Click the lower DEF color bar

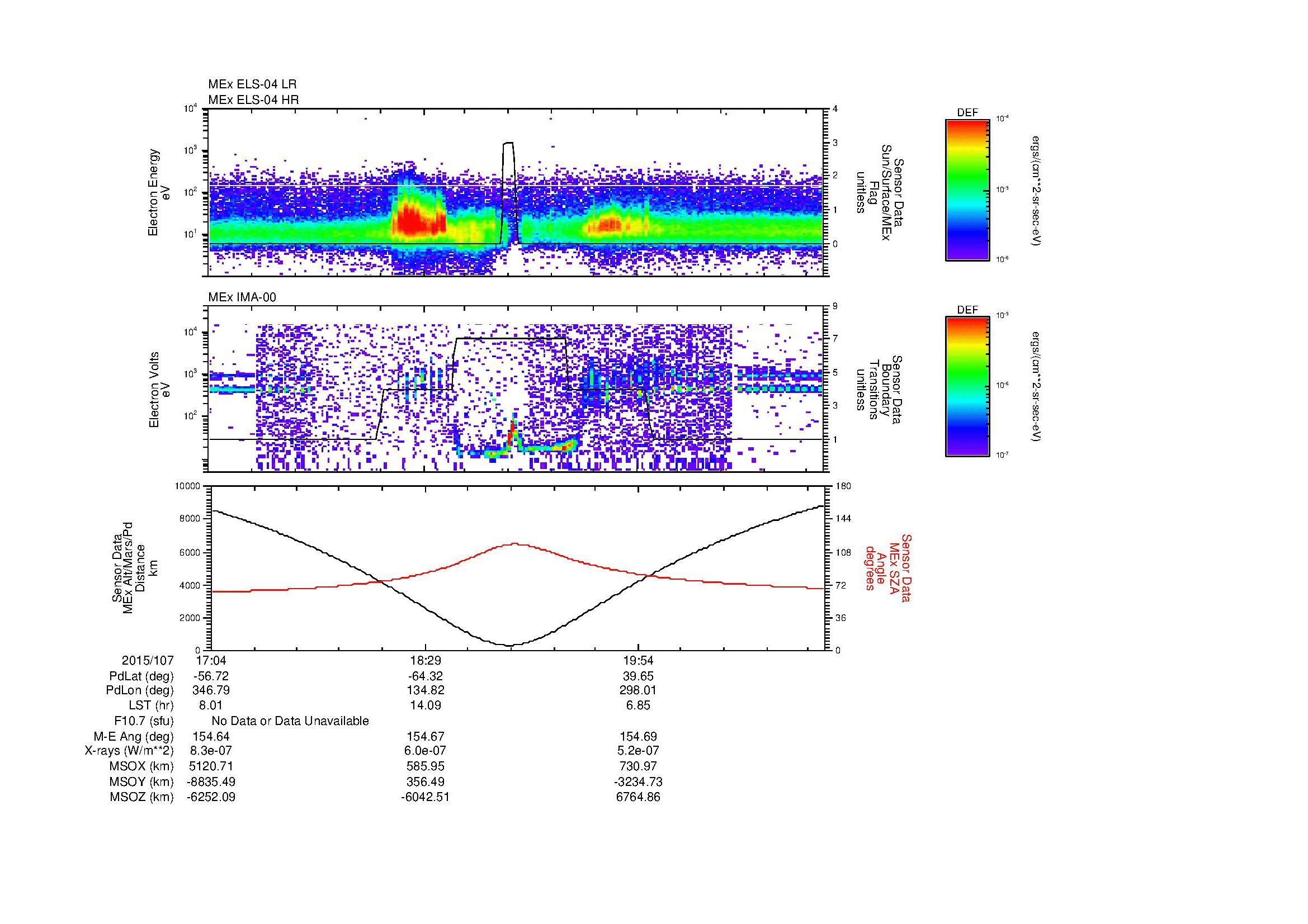967,387
